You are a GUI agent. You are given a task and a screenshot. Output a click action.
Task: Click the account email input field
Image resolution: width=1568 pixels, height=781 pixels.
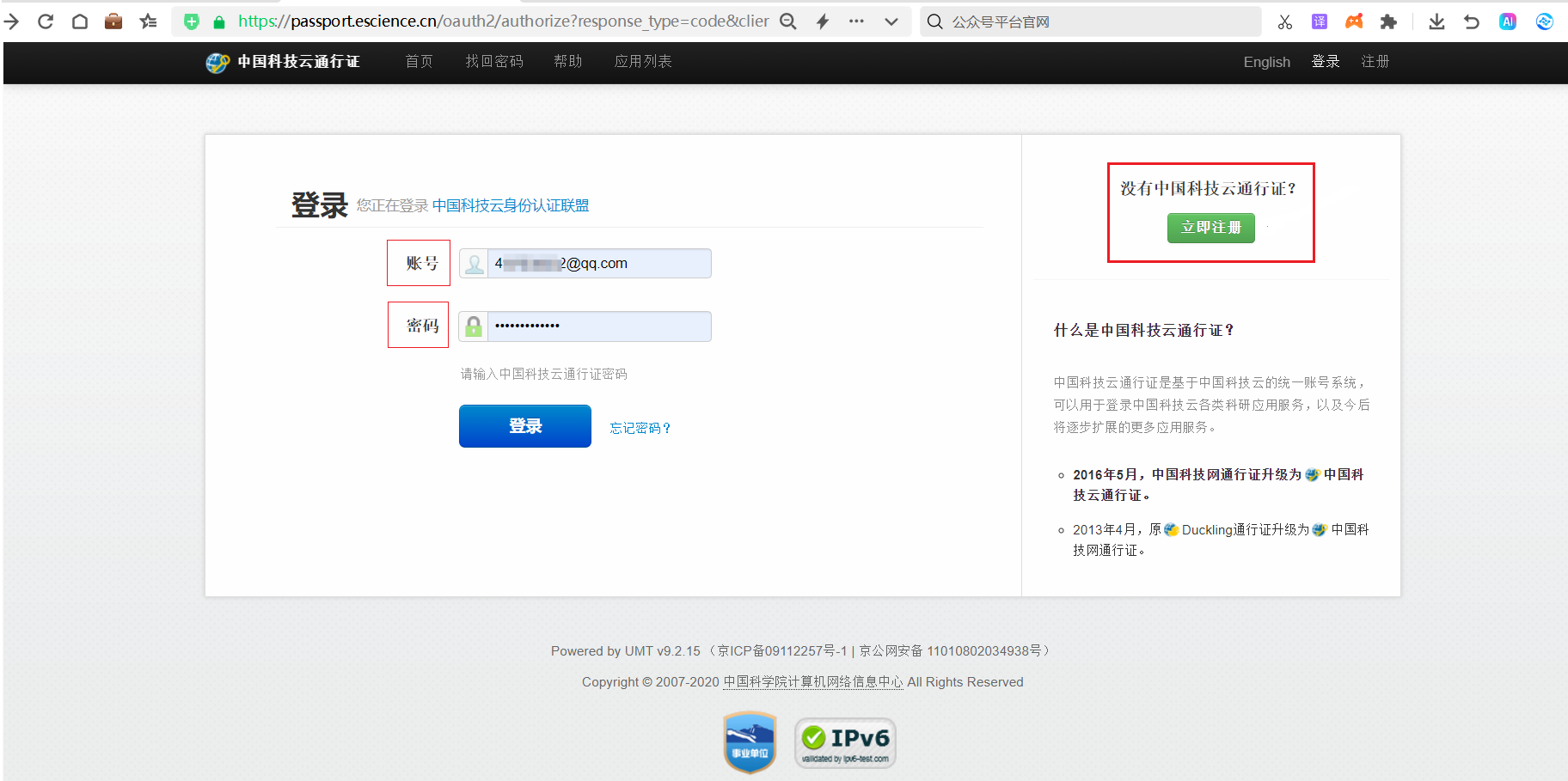point(599,263)
